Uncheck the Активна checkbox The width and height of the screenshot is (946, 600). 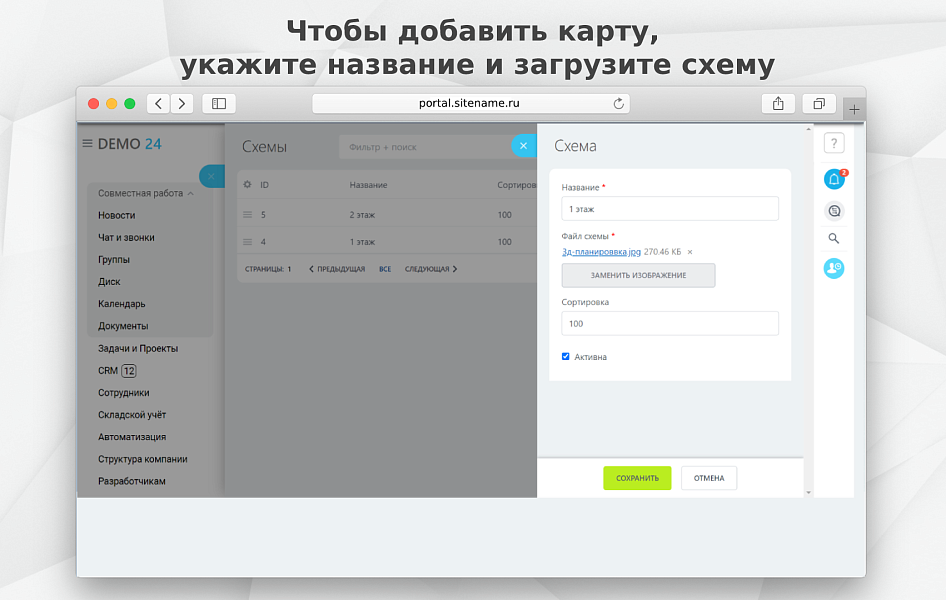565,356
